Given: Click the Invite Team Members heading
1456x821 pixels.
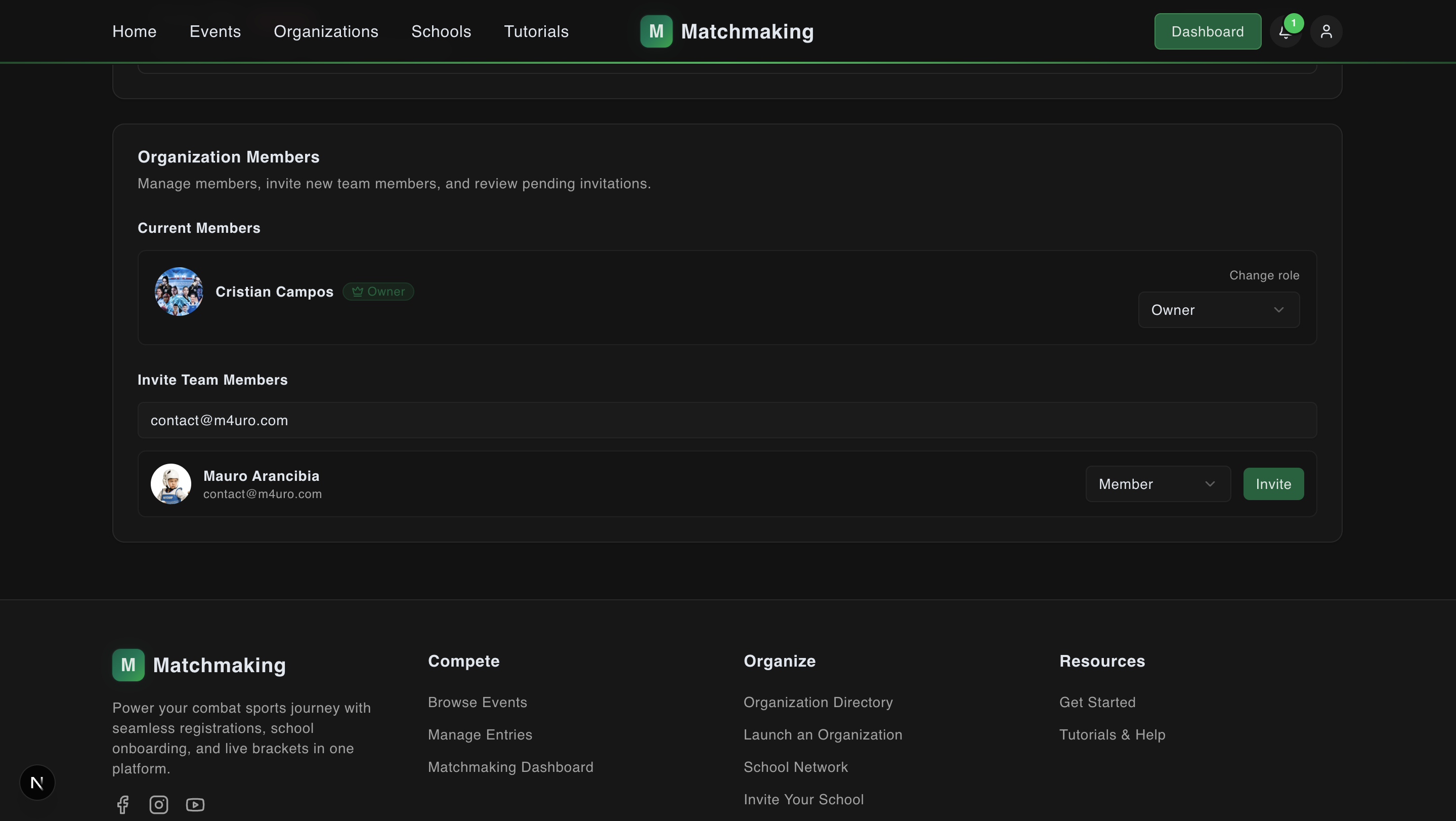Looking at the screenshot, I should 212,380.
